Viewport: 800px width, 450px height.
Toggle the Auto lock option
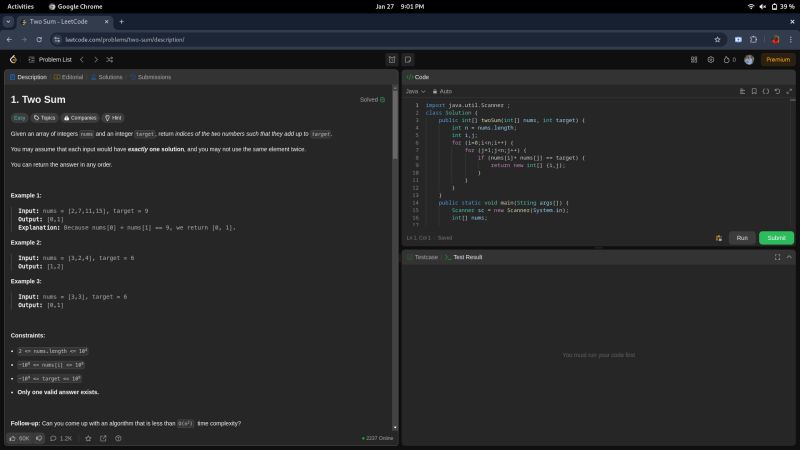click(x=442, y=91)
